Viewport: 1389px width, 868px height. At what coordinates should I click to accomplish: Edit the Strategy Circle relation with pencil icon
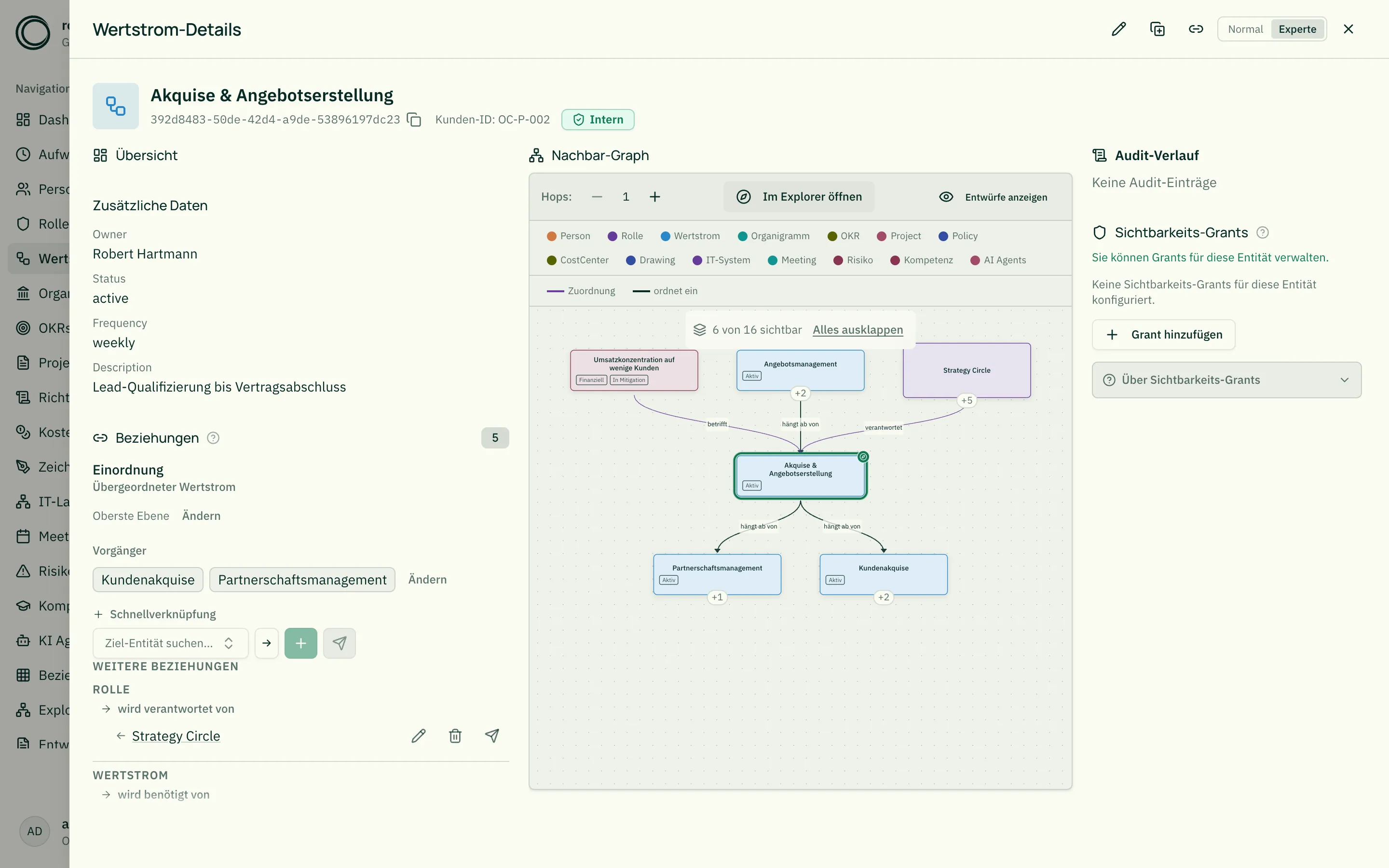(x=419, y=736)
